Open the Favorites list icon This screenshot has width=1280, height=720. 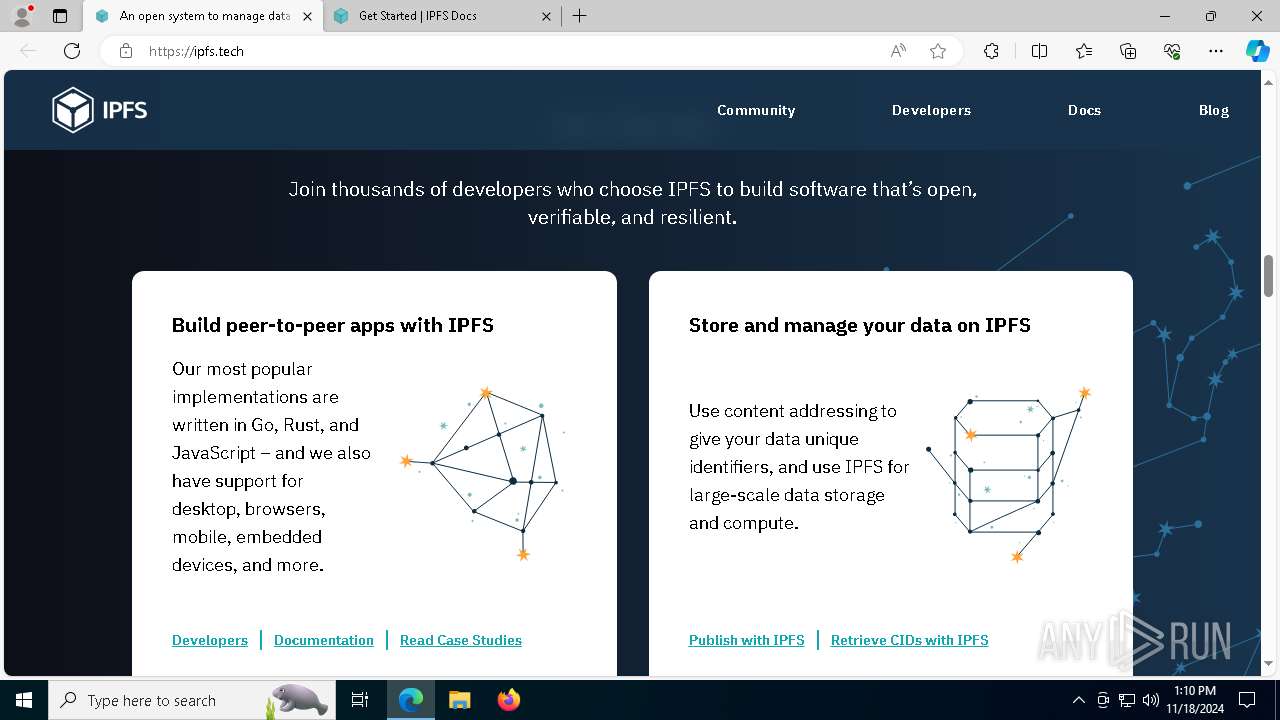coord(1084,51)
